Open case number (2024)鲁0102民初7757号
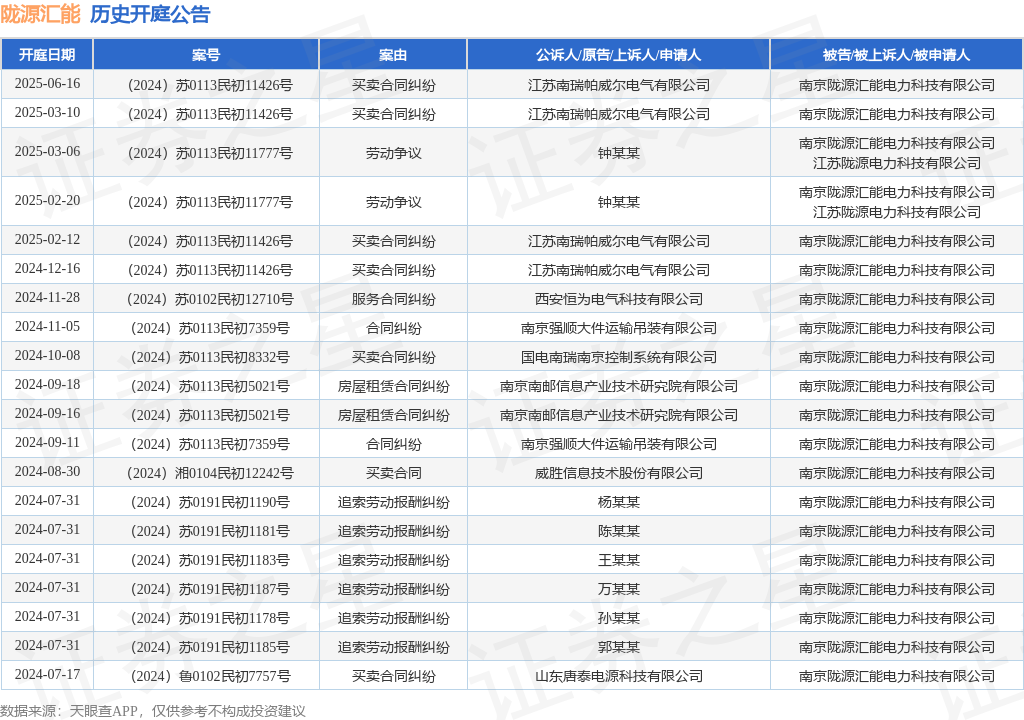The height and width of the screenshot is (720, 1024). [206, 676]
